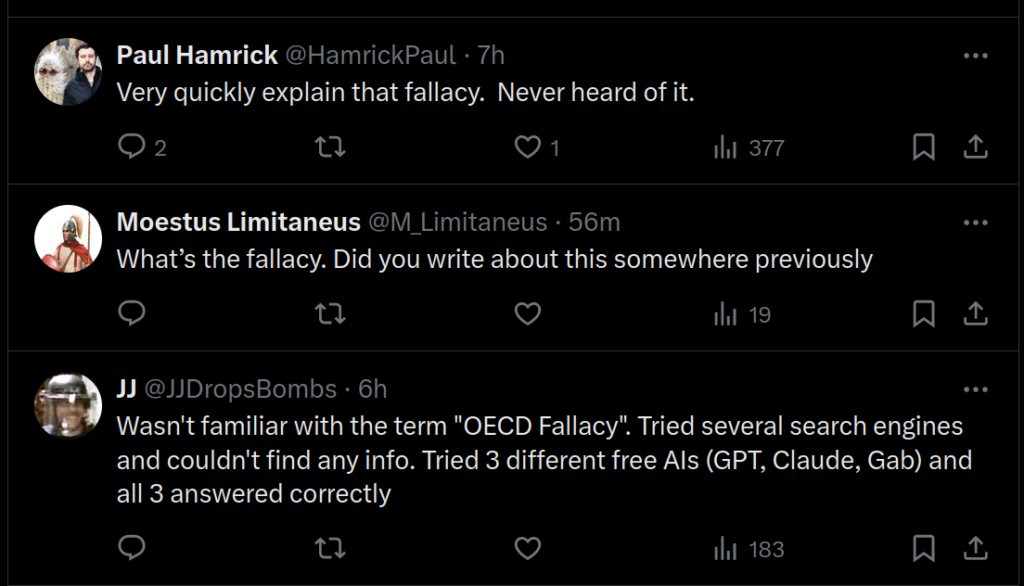Repost Paul Hamrick's tweet

tap(330, 148)
